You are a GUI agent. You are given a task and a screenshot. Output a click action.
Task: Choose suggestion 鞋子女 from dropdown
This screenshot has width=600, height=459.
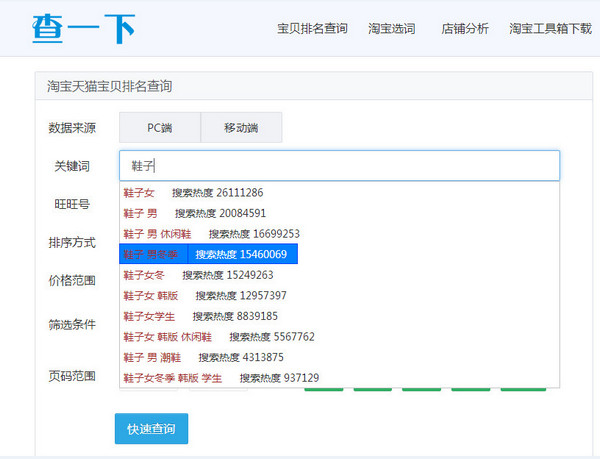tap(339, 192)
